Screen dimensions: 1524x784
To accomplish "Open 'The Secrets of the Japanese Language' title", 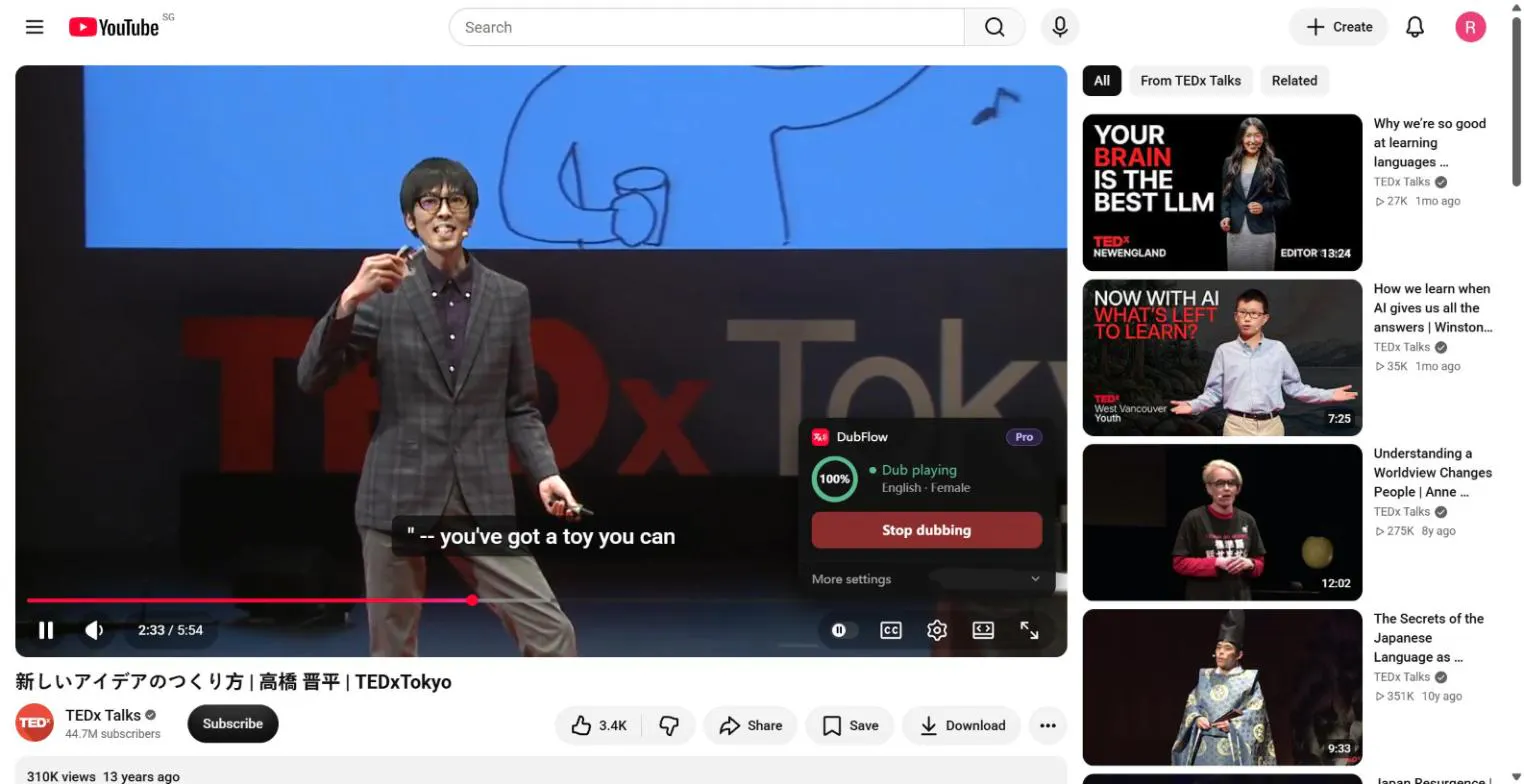I will click(1428, 638).
